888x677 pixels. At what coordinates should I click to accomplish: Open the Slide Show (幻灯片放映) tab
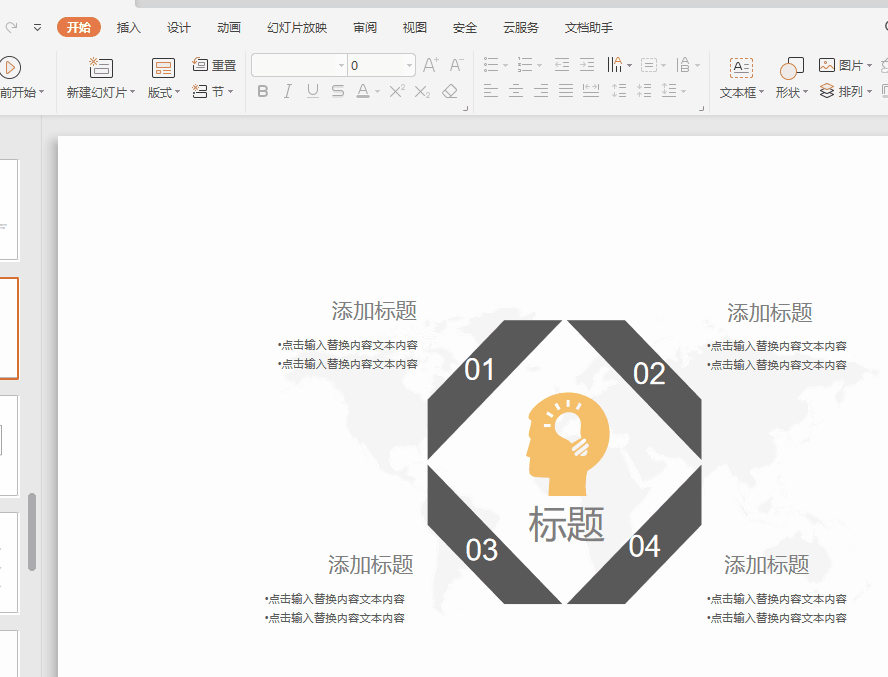pyautogui.click(x=297, y=28)
